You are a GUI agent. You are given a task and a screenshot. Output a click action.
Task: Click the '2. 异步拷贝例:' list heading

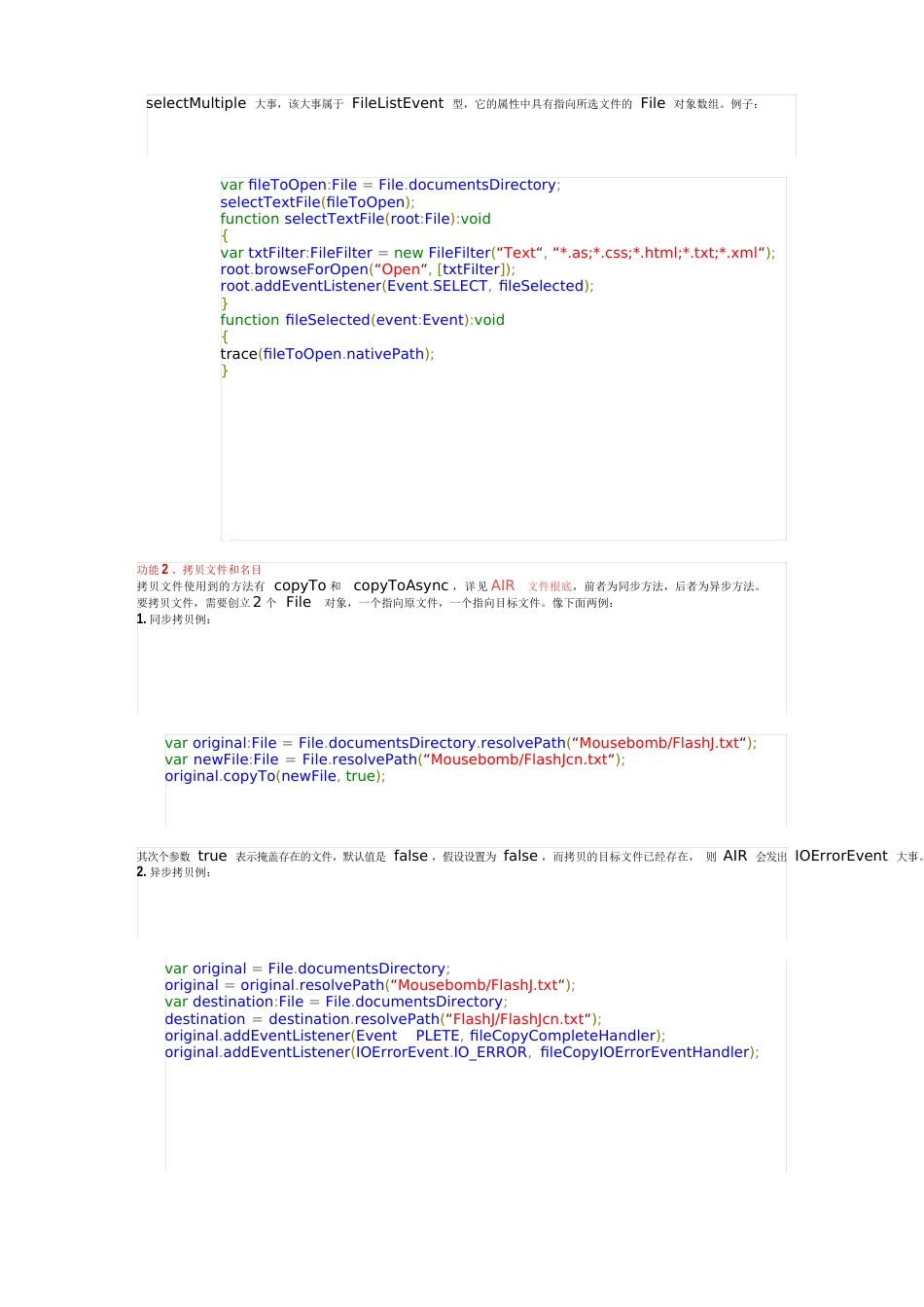coord(174,872)
